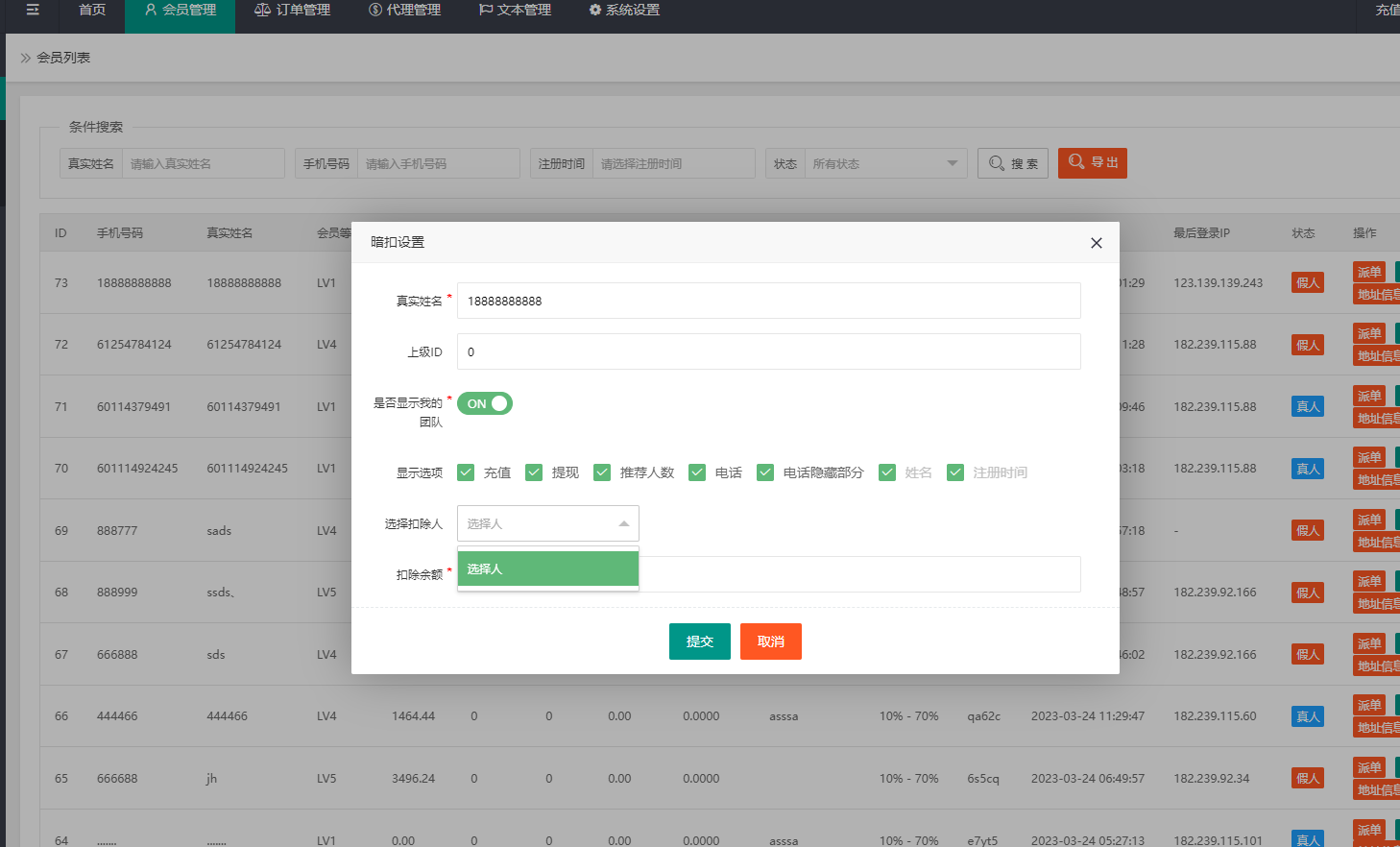
Task: Uncheck the 提现 display option checkbox
Action: [x=534, y=472]
